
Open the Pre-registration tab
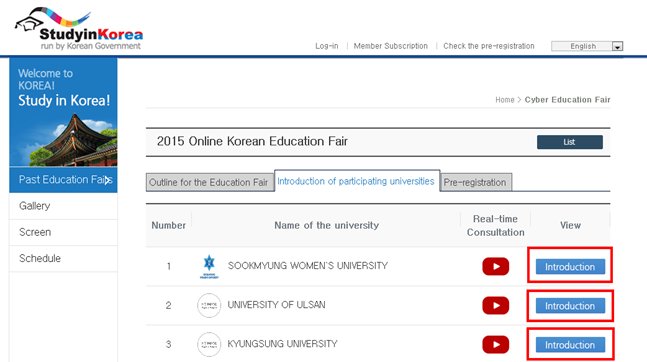[x=476, y=182]
